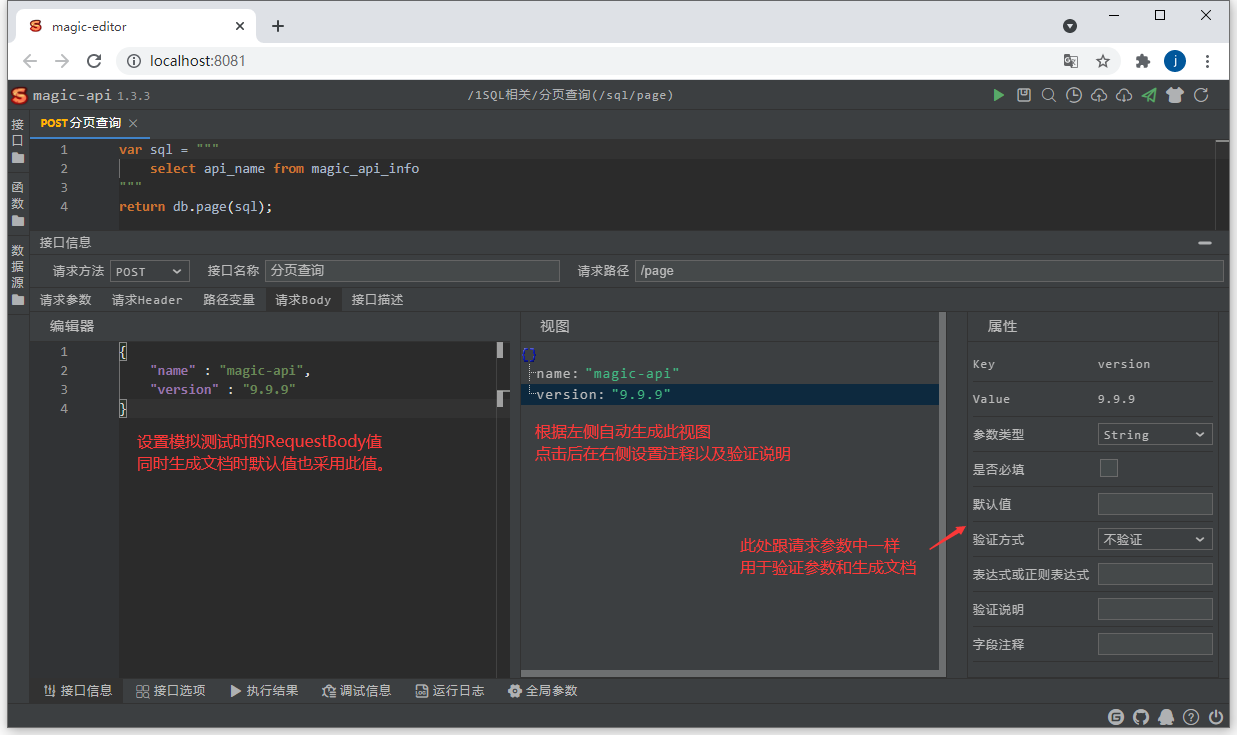
Task: Click the 默认值 input field
Action: point(1155,504)
